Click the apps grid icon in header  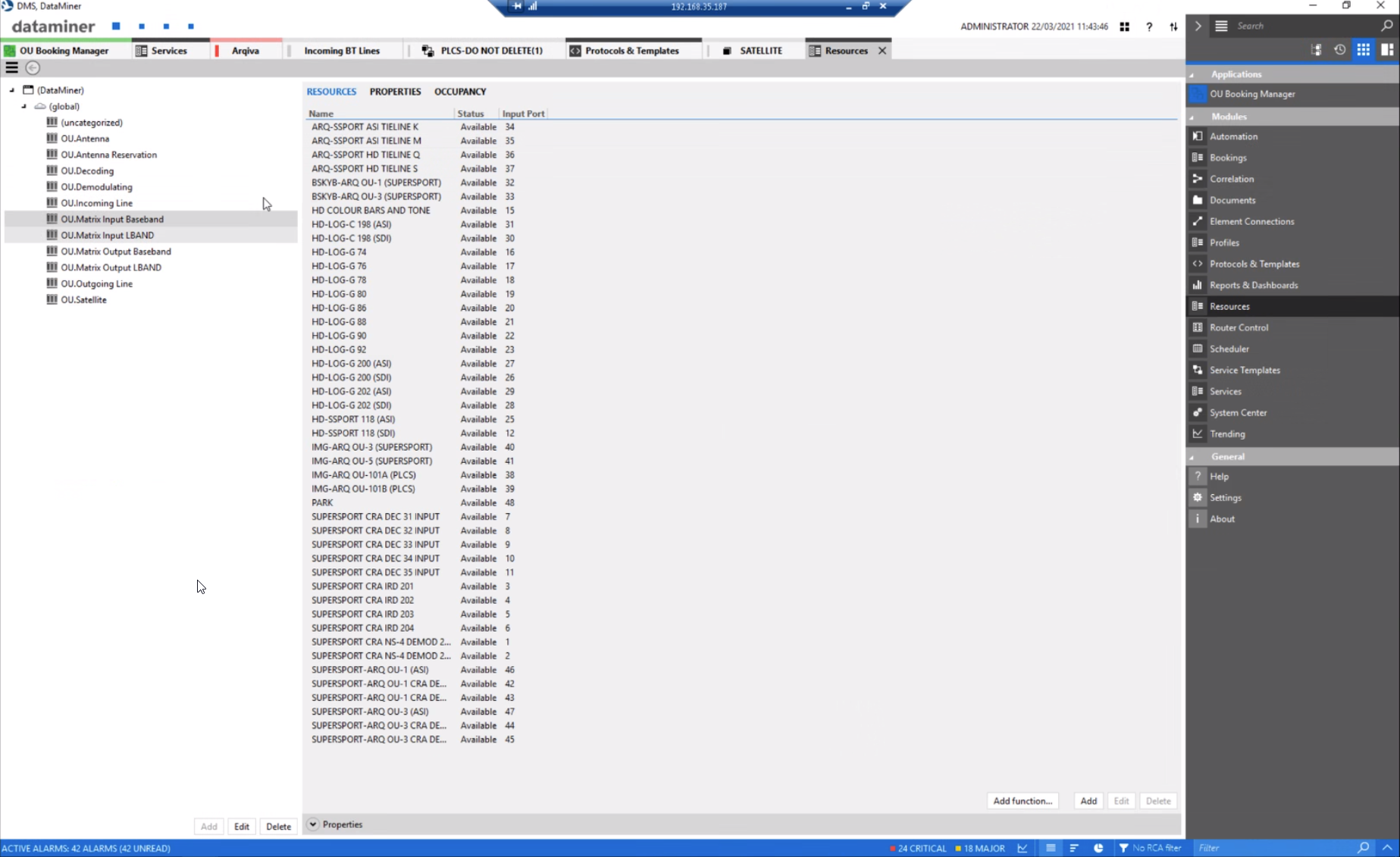point(1124,27)
